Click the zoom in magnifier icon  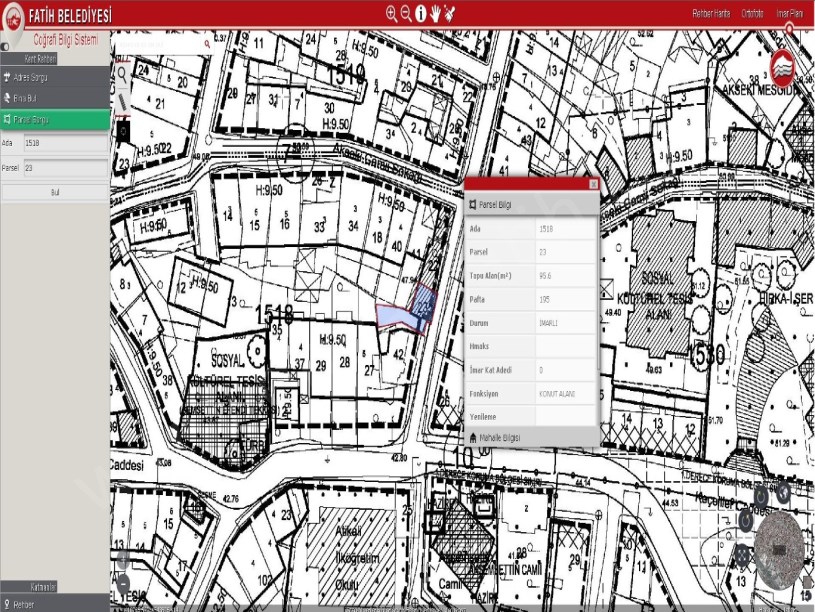tap(391, 14)
